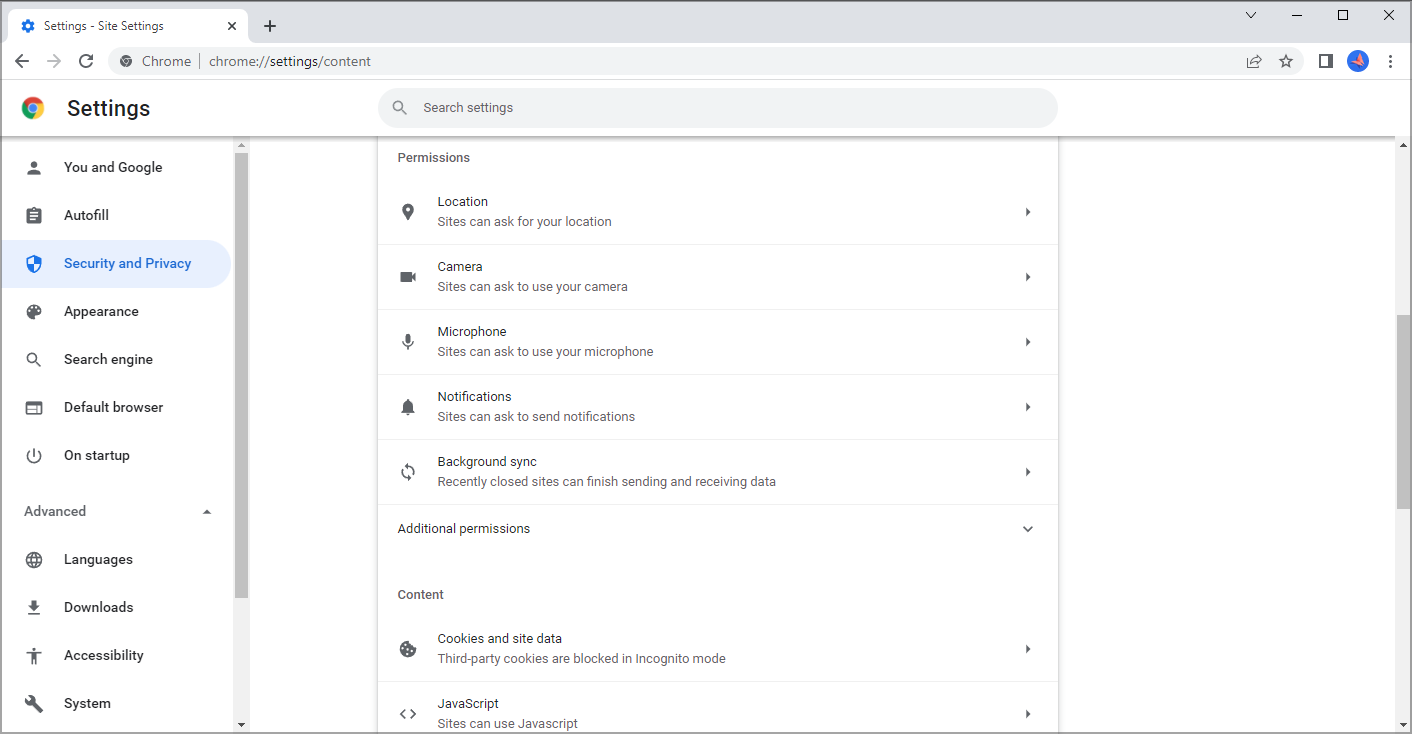
Task: Bookmark this page with the star icon
Action: click(1286, 61)
